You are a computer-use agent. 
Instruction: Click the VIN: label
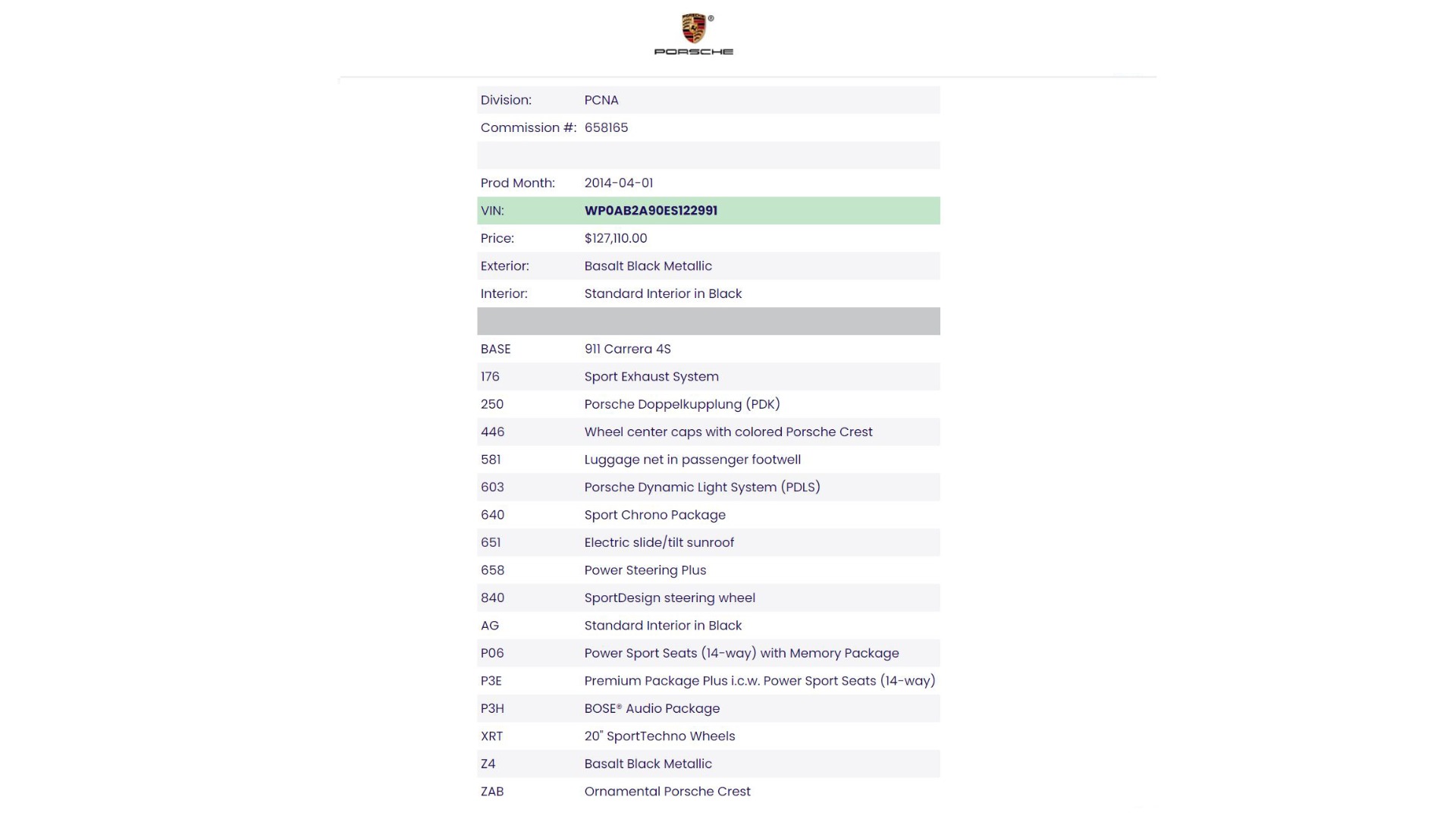(x=492, y=211)
